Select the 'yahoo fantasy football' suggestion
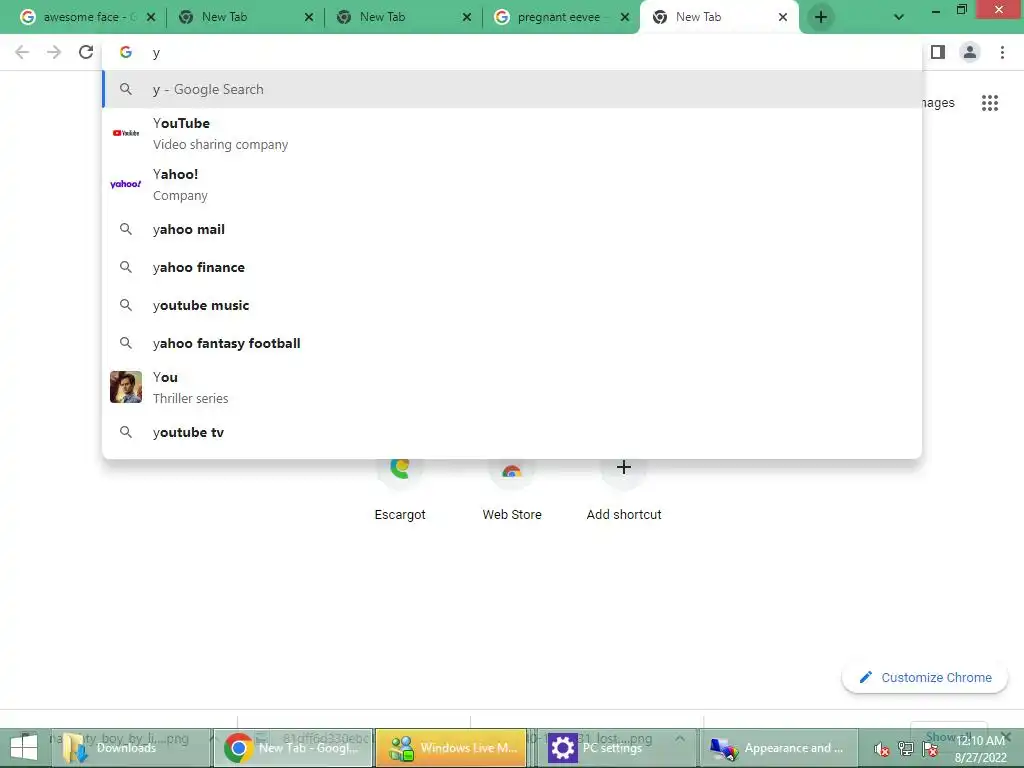The width and height of the screenshot is (1024, 768). [512, 343]
